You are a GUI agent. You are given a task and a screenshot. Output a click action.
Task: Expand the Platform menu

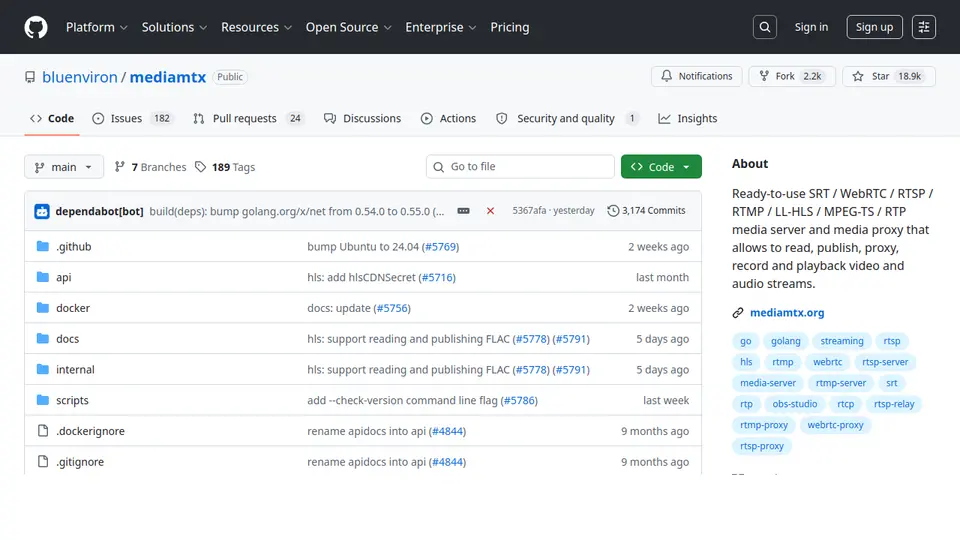point(97,27)
